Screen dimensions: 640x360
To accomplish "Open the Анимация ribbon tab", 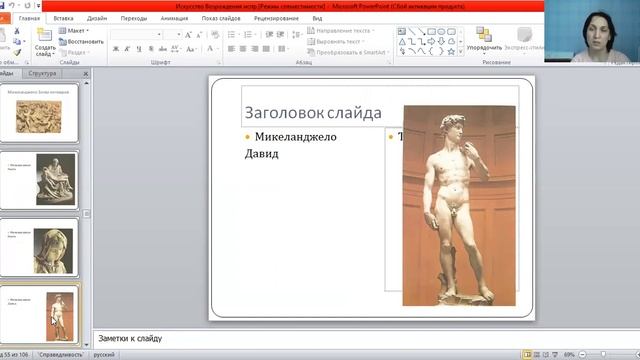I will point(174,18).
